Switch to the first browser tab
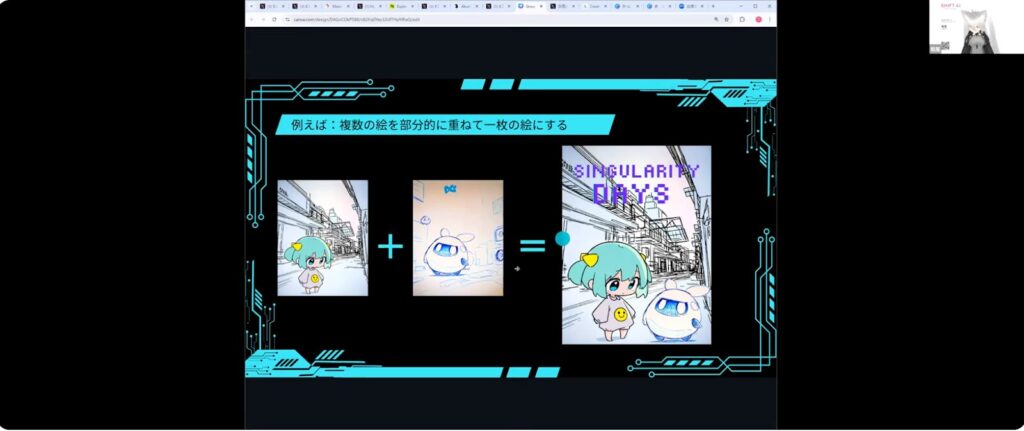This screenshot has width=1024, height=431. [x=270, y=6]
